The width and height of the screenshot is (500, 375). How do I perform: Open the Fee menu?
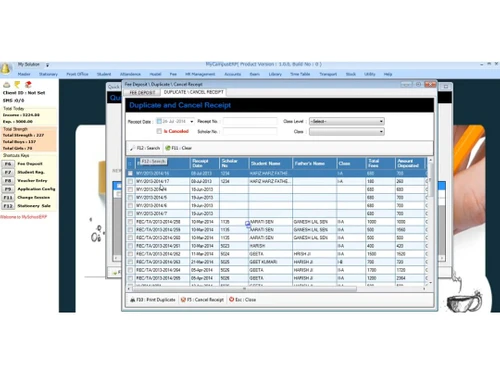tap(173, 74)
